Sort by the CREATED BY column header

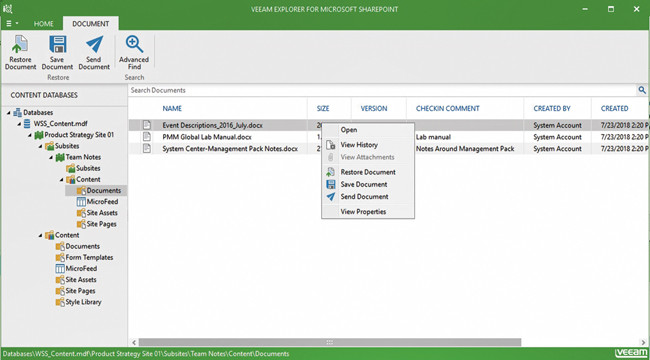click(x=552, y=109)
